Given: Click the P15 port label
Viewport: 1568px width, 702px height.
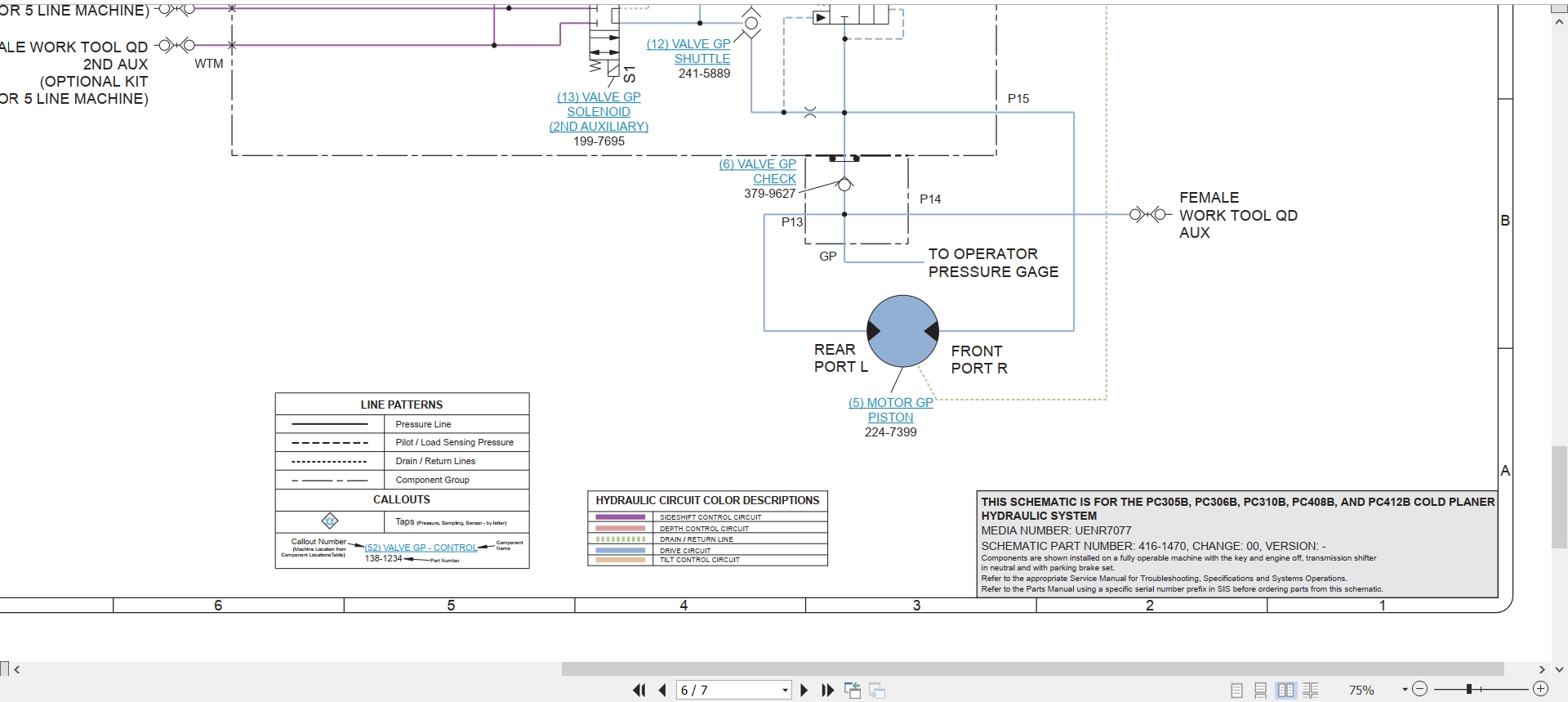Looking at the screenshot, I should pos(1018,99).
